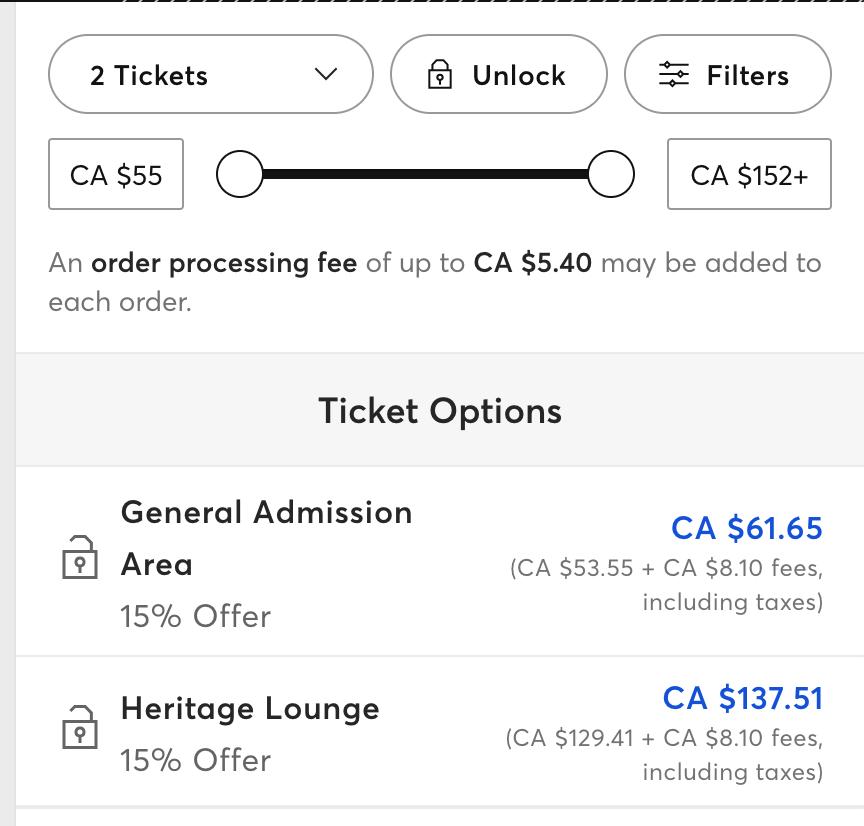Image resolution: width=864 pixels, height=826 pixels.
Task: Select the Heritage Lounge ticket option
Action: 250,709
